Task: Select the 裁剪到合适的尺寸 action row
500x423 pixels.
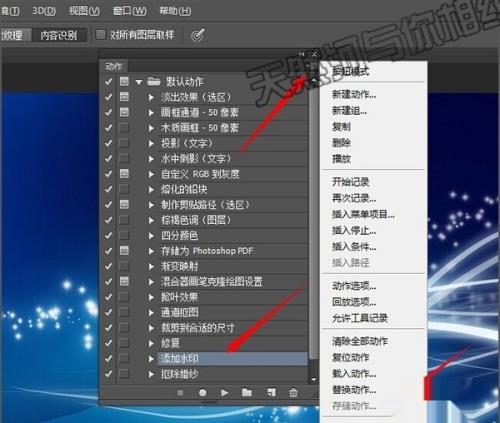Action: tap(233, 328)
